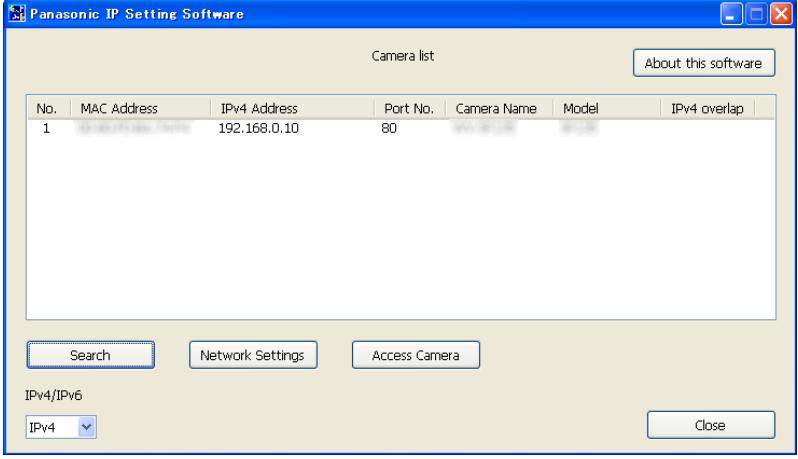Expand the IPv4/IPv6 dropdown
Screen dimensions: 798x459
point(87,427)
